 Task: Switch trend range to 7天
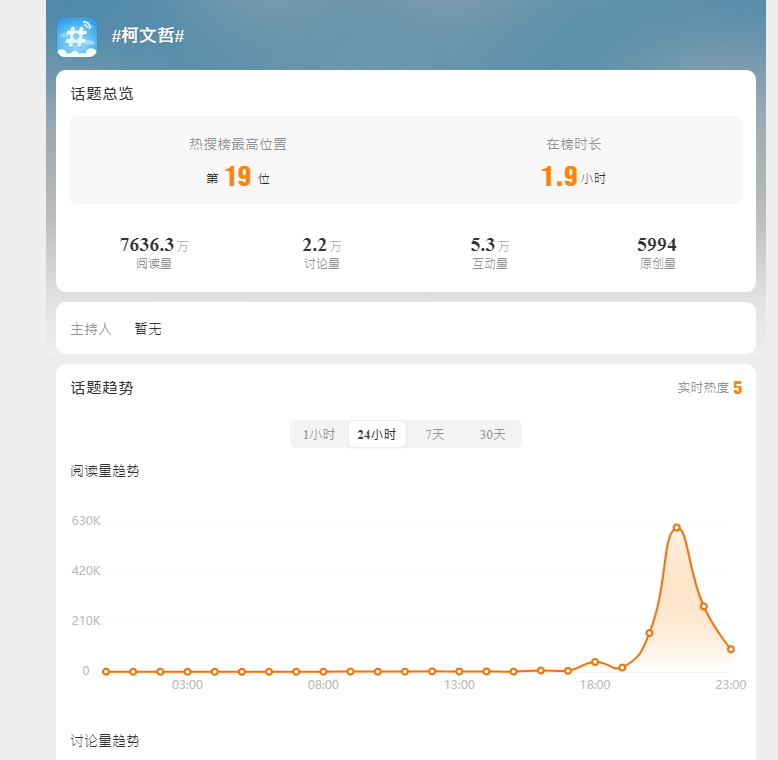click(x=435, y=435)
